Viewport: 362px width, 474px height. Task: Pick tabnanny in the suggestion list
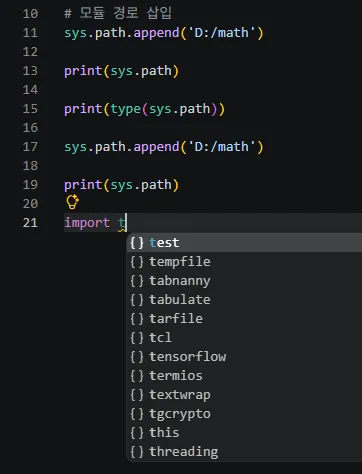tap(245, 281)
